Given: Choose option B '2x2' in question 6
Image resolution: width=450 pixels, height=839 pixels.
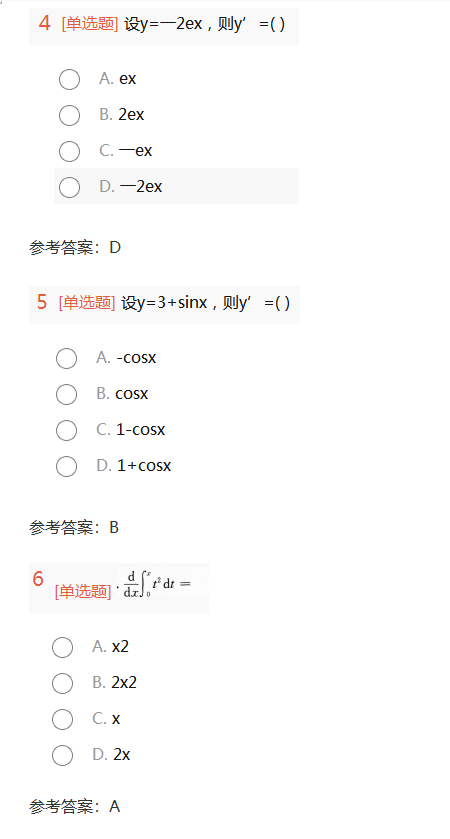Looking at the screenshot, I should click(63, 683).
